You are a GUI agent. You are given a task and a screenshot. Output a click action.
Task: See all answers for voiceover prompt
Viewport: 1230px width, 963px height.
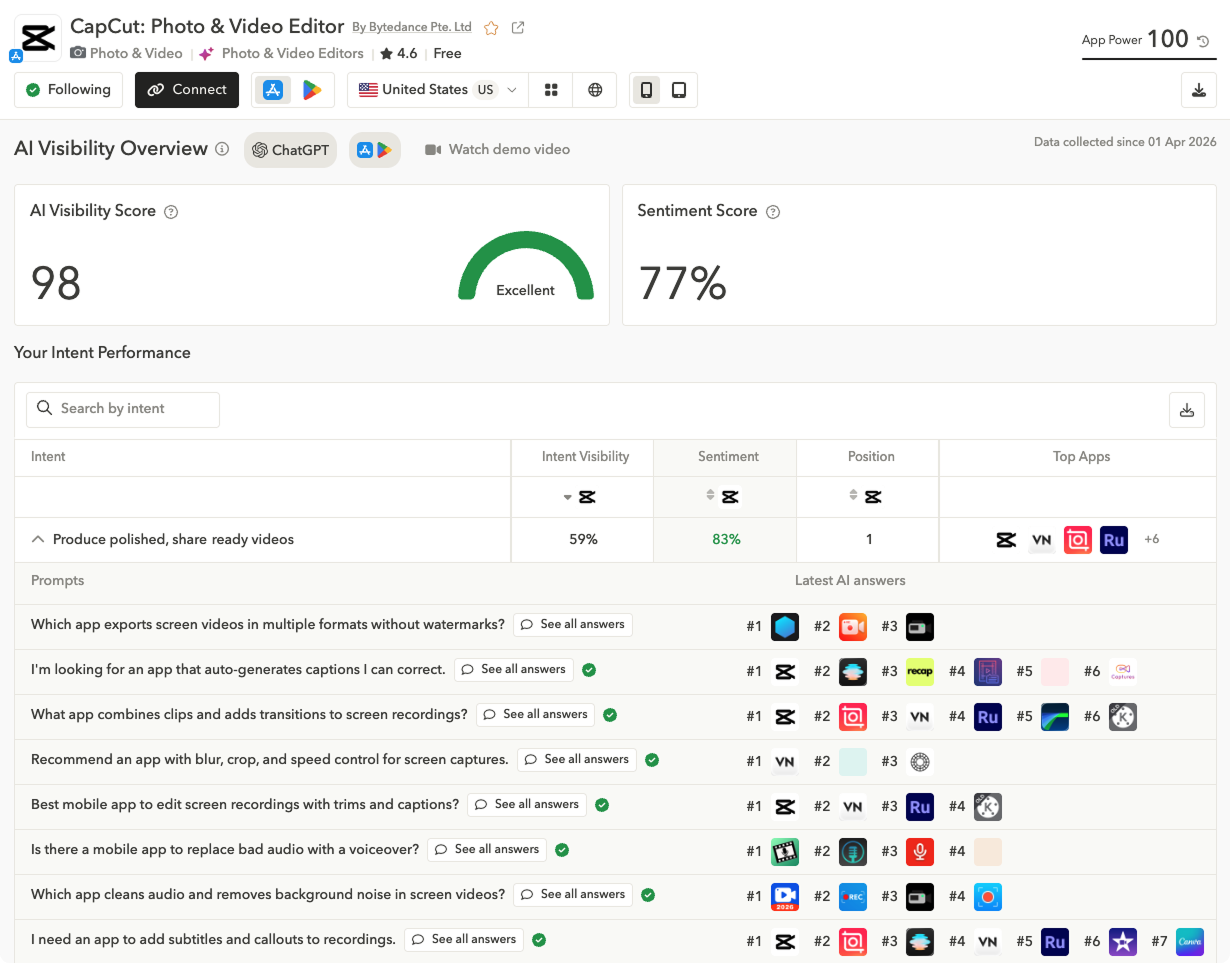click(x=487, y=850)
